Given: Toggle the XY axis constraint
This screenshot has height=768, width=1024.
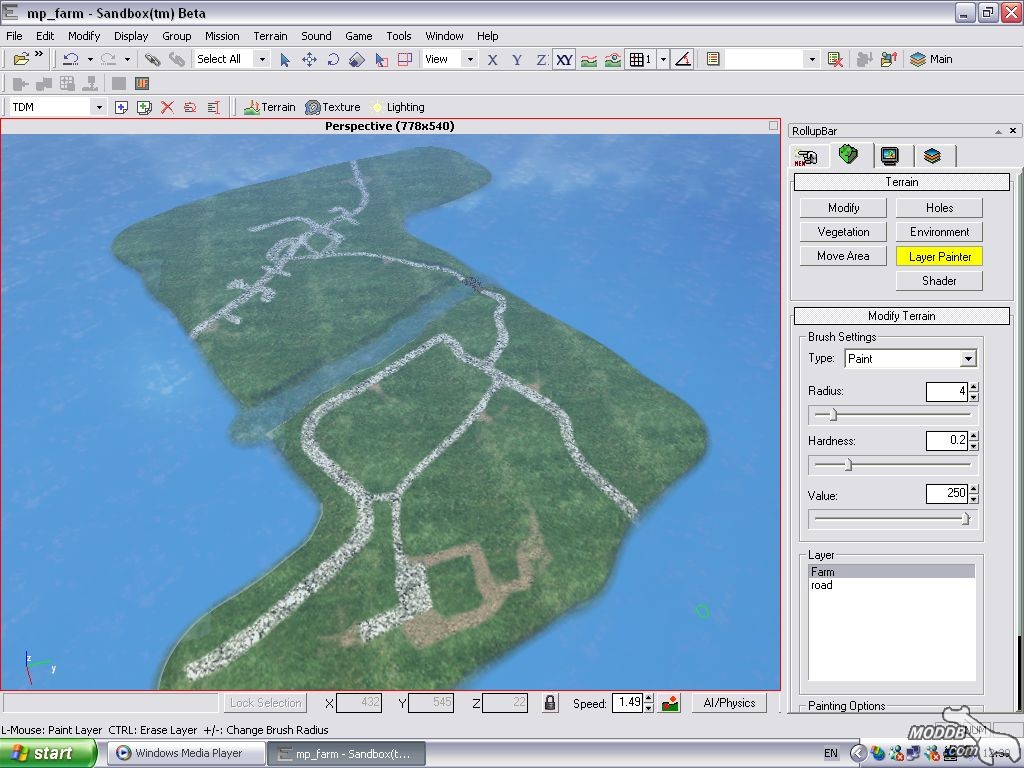Looking at the screenshot, I should (565, 59).
